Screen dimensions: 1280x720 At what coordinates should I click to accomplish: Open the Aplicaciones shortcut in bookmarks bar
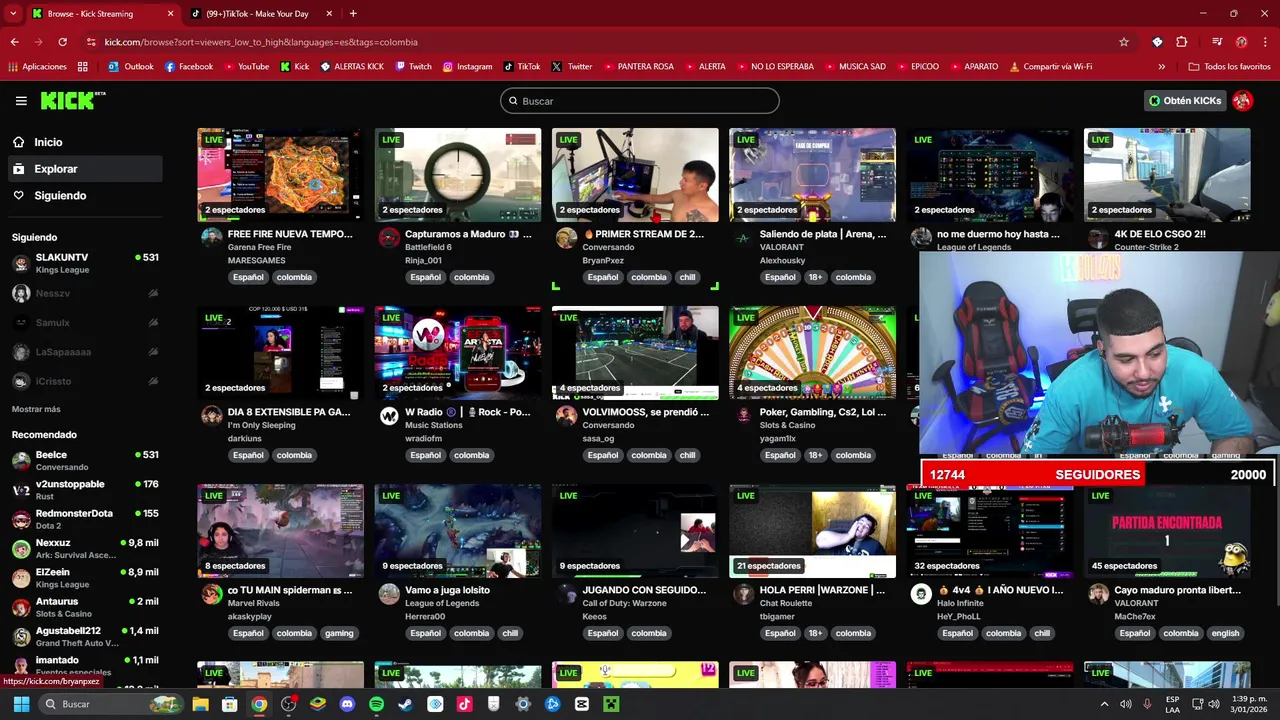pos(37,67)
